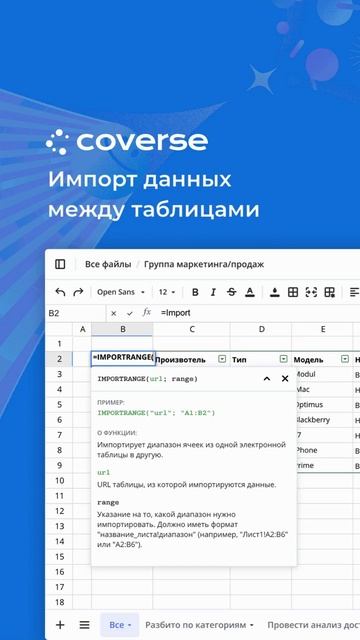This screenshot has width=360, height=640.
Task: Open the Все tab dropdown arrow
Action: click(130, 625)
